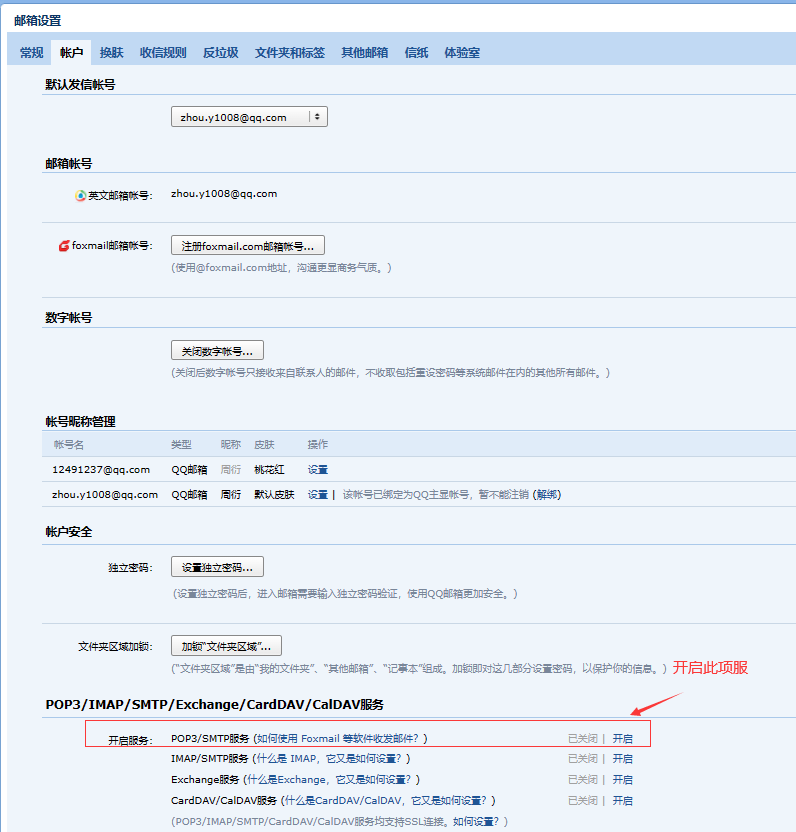Enable the IMAP/SMTP service
This screenshot has width=796, height=832.
[622, 759]
